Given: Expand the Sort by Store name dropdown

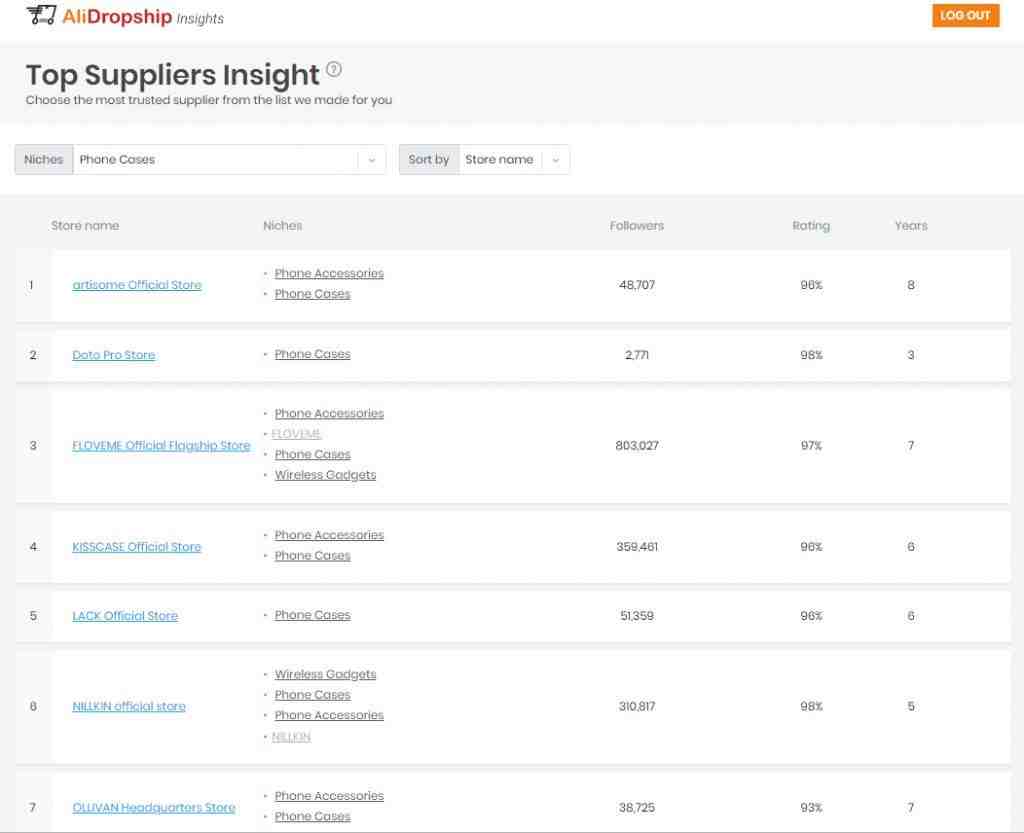Looking at the screenshot, I should click(484, 159).
